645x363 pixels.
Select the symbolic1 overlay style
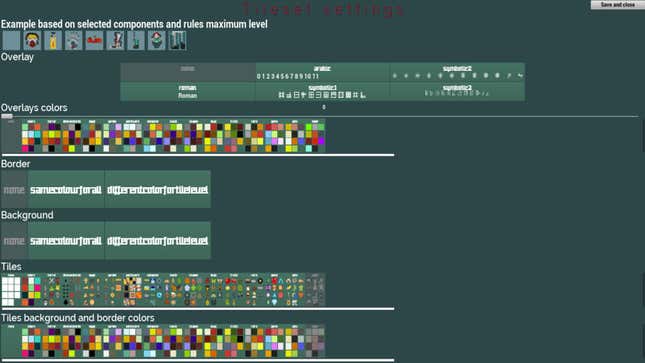pyautogui.click(x=322, y=91)
